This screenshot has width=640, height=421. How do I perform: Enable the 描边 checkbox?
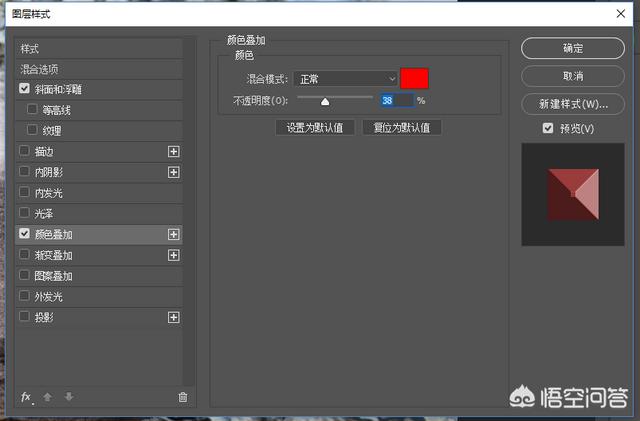(x=24, y=151)
